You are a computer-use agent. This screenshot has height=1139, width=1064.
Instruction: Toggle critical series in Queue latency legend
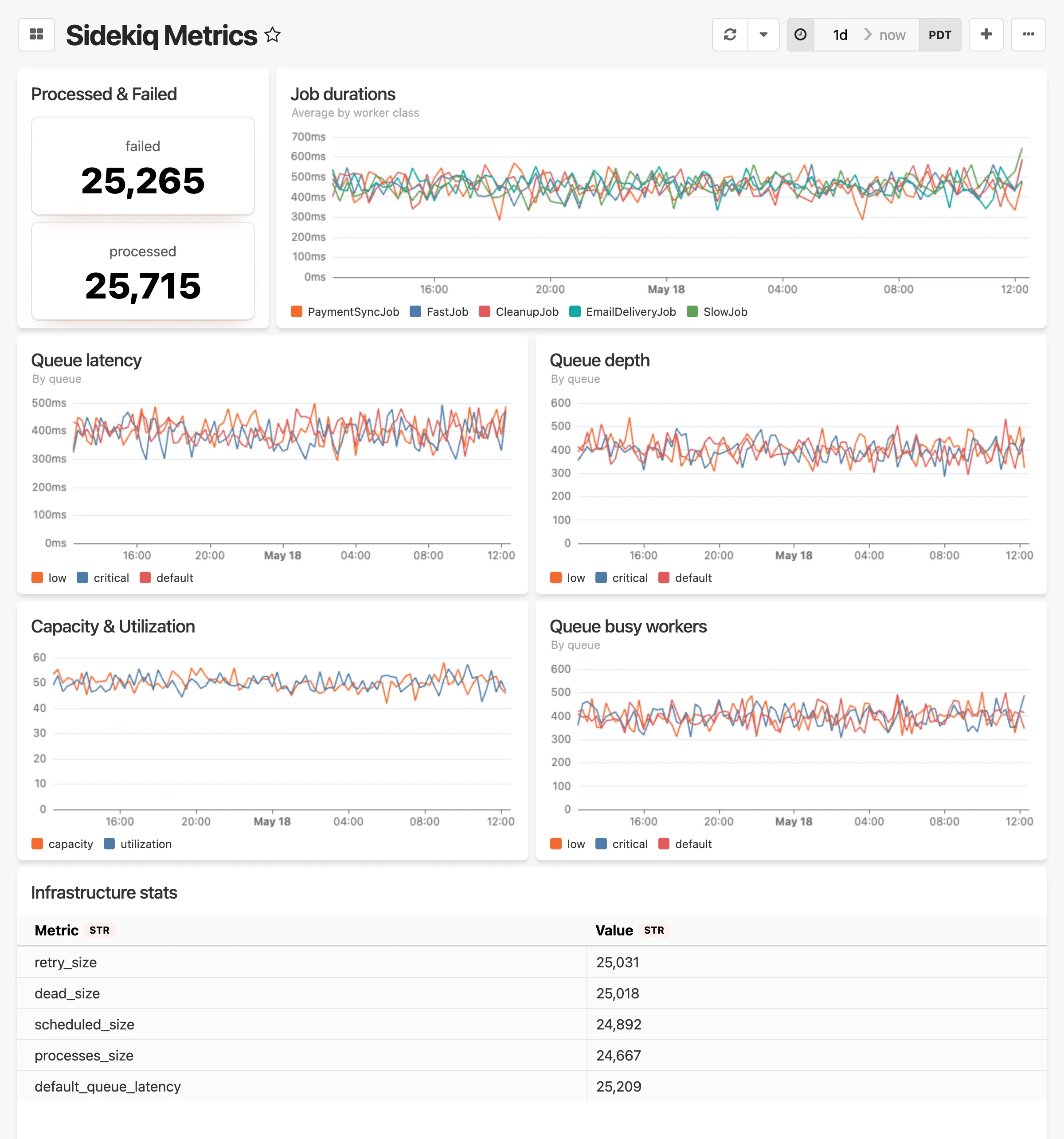(103, 577)
